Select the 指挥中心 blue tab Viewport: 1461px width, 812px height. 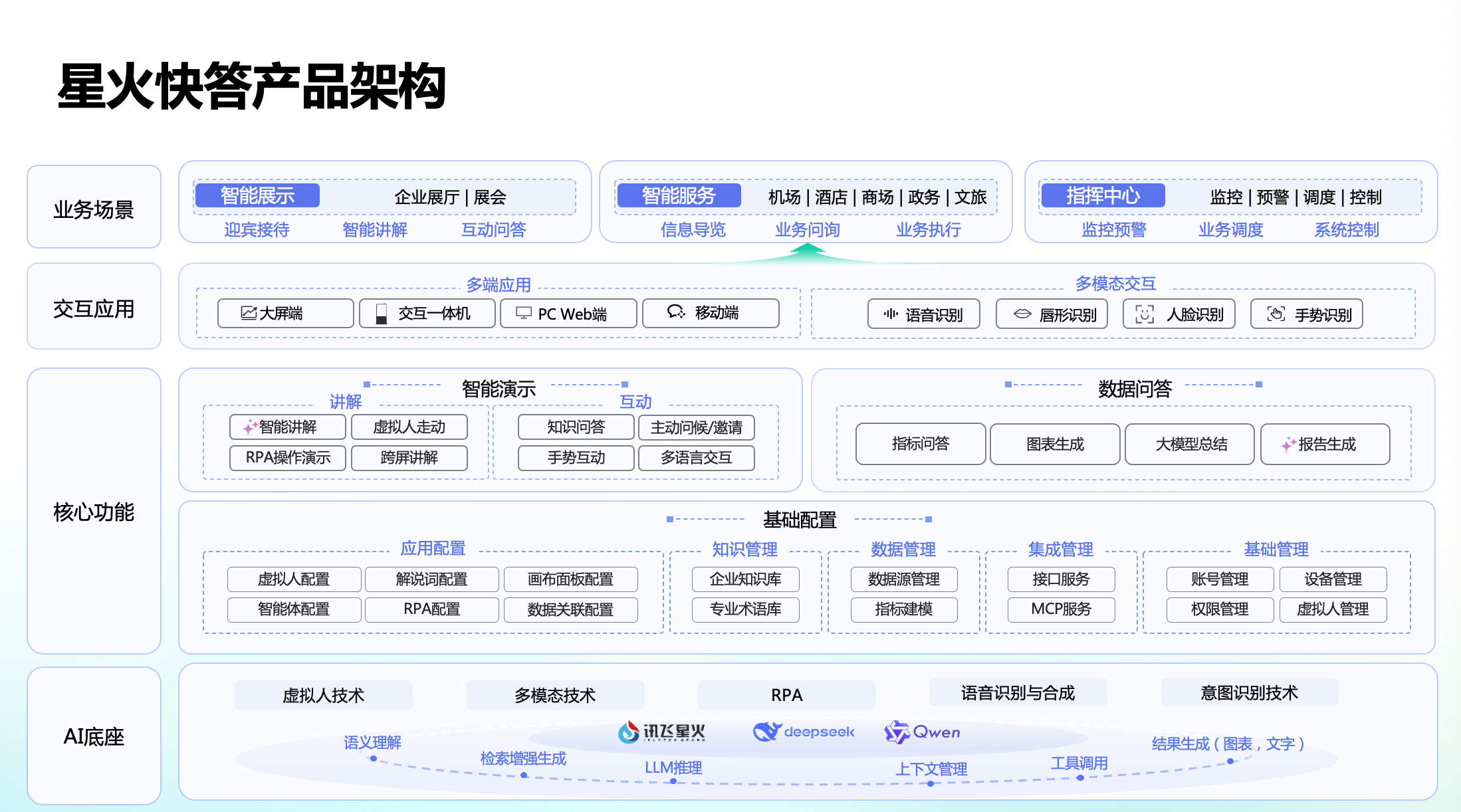pos(1102,195)
